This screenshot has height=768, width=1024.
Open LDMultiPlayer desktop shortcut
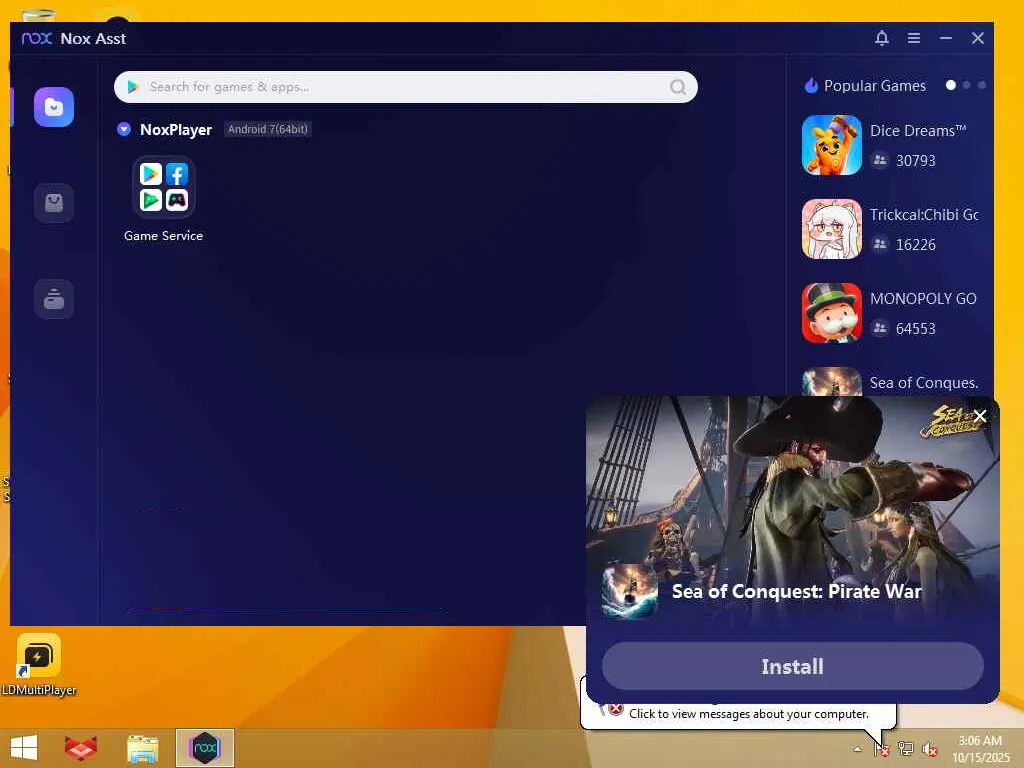(x=39, y=664)
